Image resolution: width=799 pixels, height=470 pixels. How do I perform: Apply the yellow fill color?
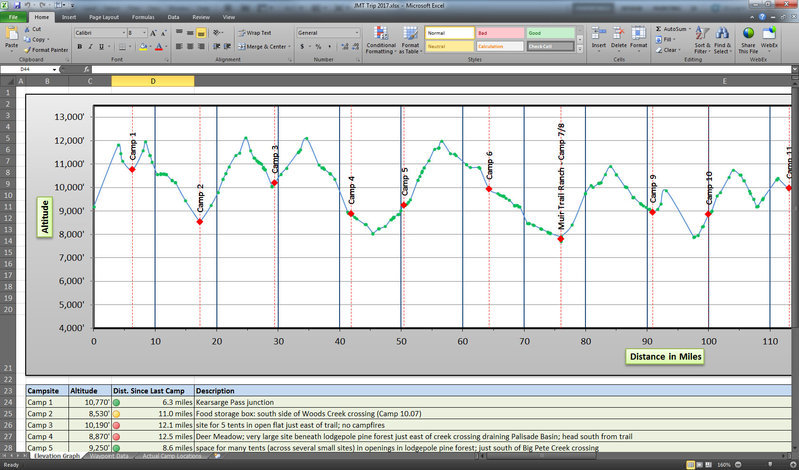143,47
